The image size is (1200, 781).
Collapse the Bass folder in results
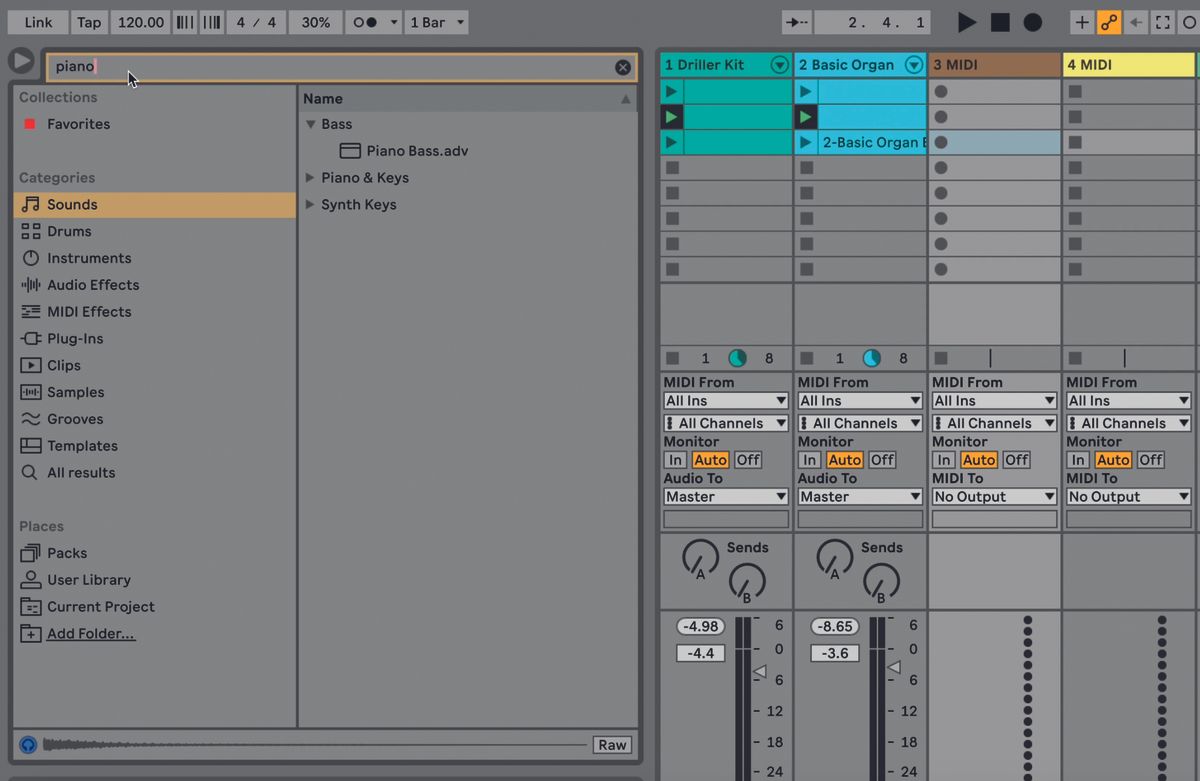tap(310, 124)
